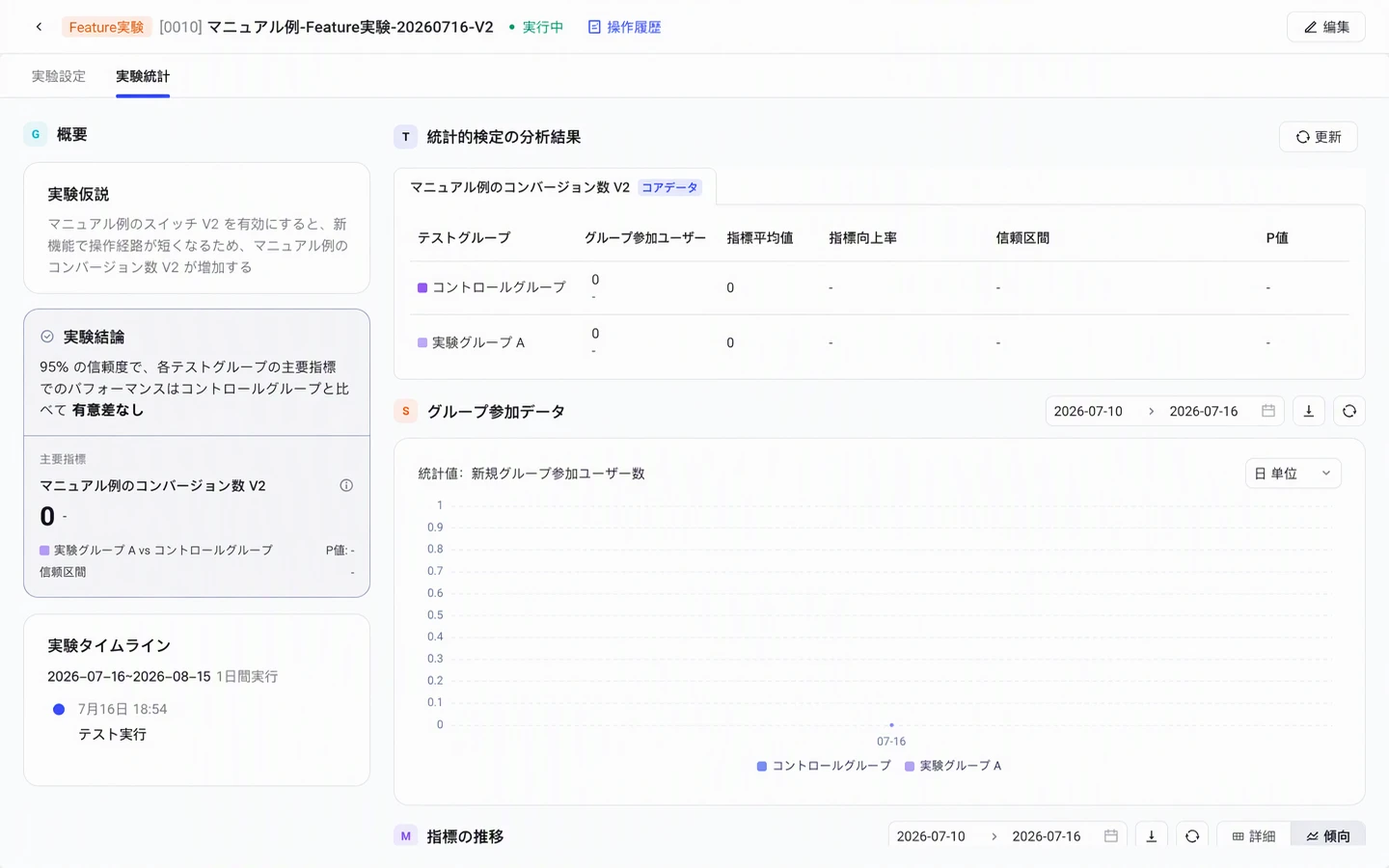The image size is (1389, 868).
Task: Click the 実験仮説 heading
Action: pos(78,194)
